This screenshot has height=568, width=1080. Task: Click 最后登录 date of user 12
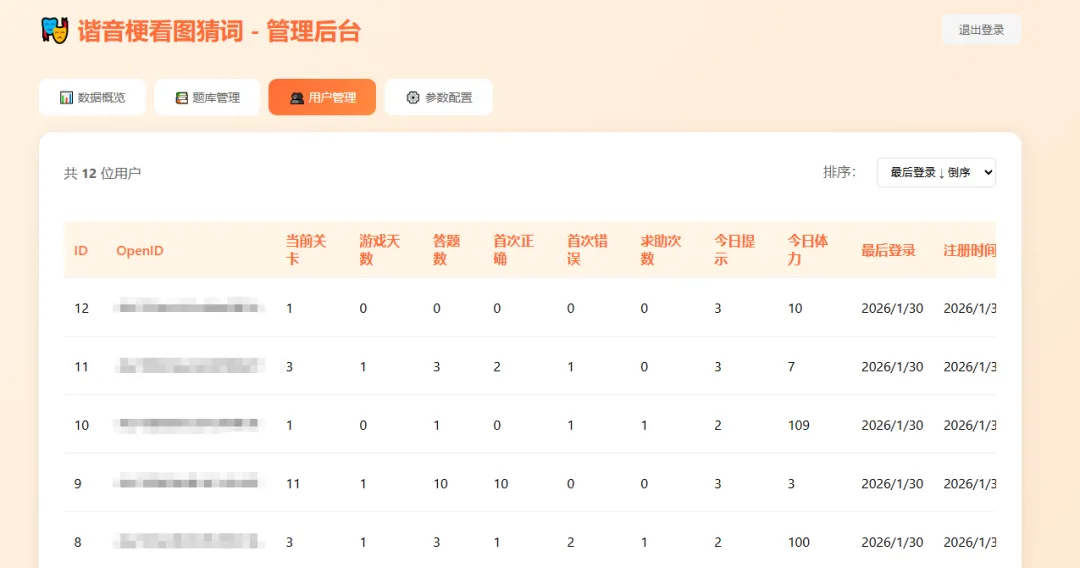point(892,308)
